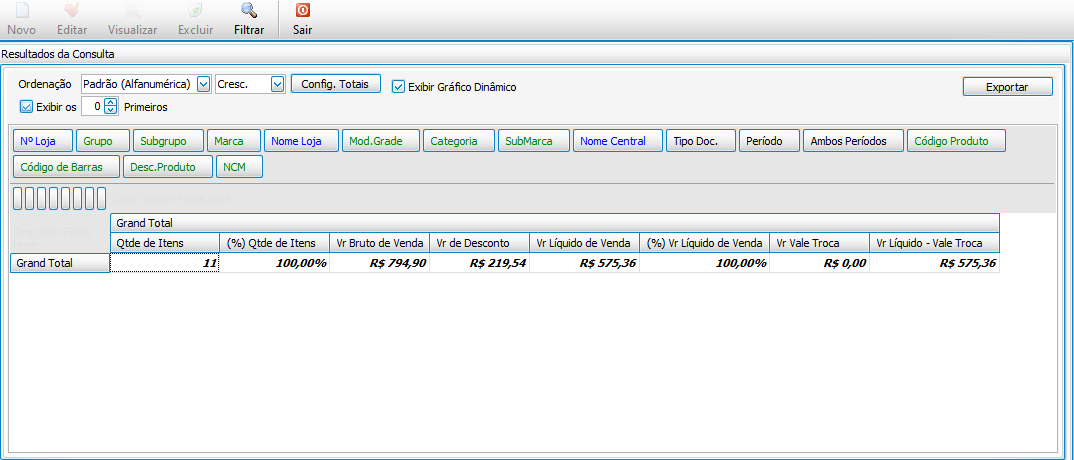Click the Grand Total row header

[x=60, y=263]
